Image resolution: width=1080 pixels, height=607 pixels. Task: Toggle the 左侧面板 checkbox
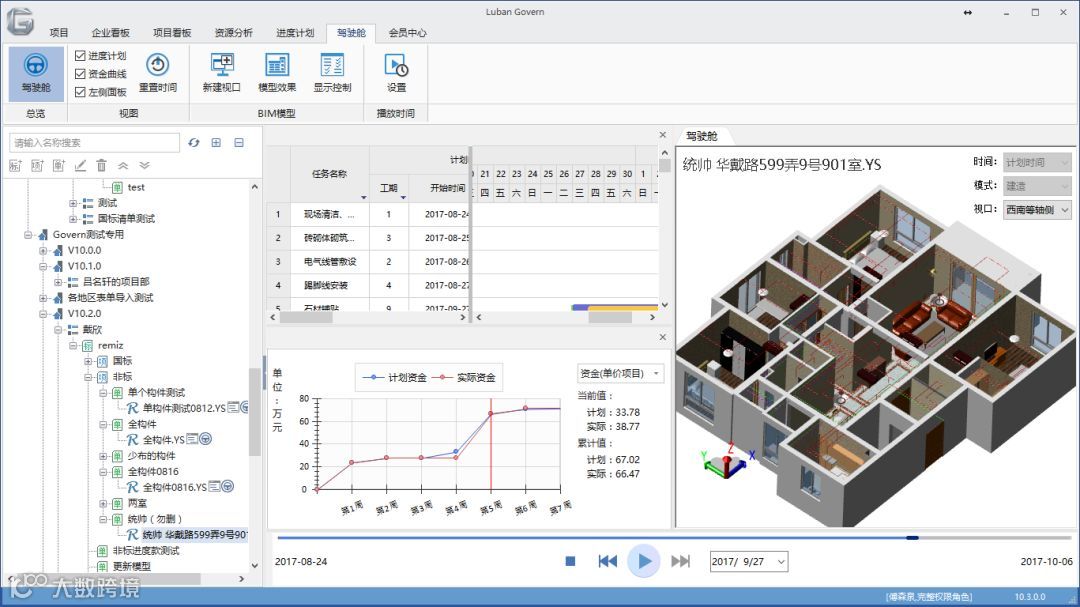(80, 92)
